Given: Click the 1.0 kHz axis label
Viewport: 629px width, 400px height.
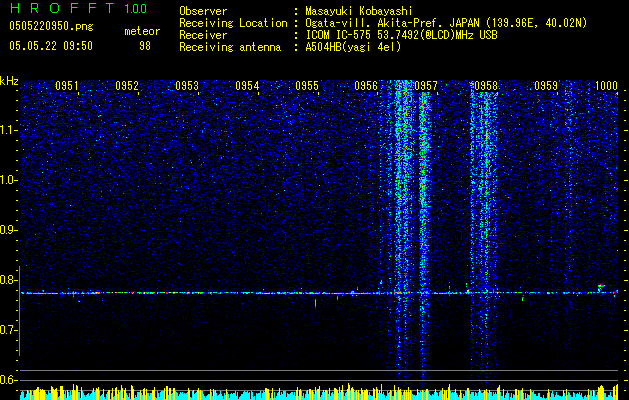Looking at the screenshot, I should pyautogui.click(x=9, y=180).
